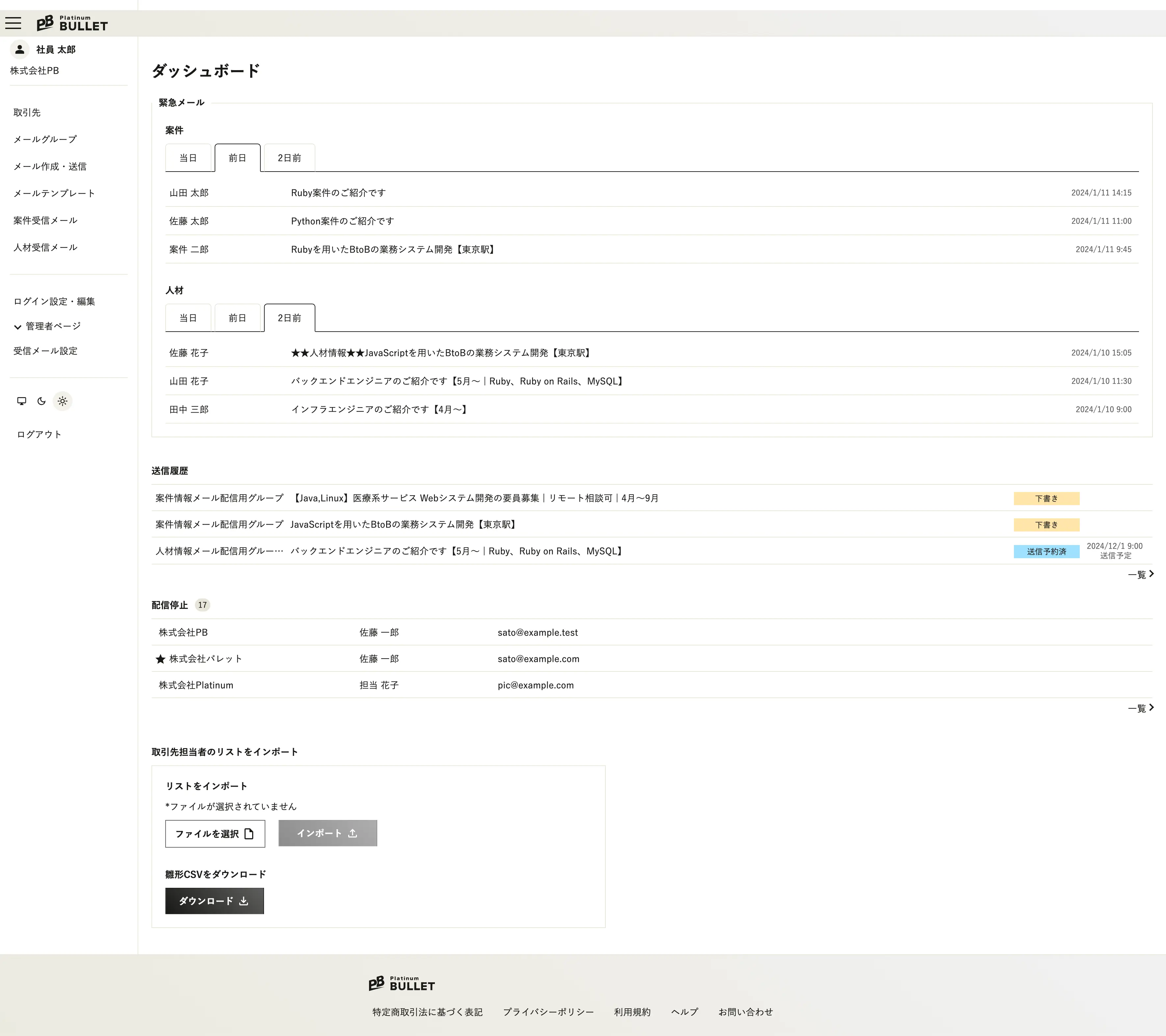Click the user avatar icon
The image size is (1166, 1036).
click(20, 50)
